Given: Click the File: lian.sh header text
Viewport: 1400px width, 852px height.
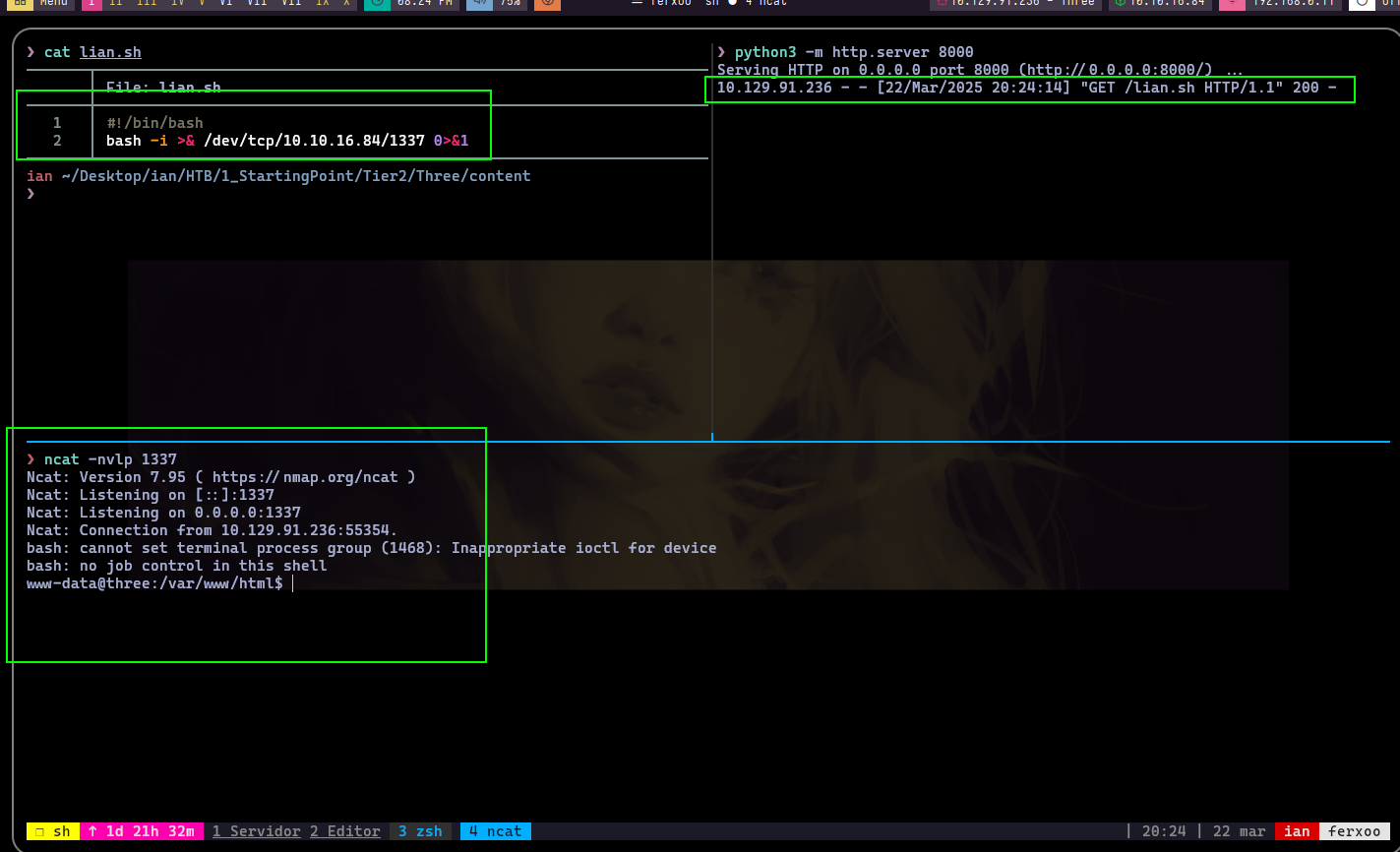Looking at the screenshot, I should (x=163, y=88).
